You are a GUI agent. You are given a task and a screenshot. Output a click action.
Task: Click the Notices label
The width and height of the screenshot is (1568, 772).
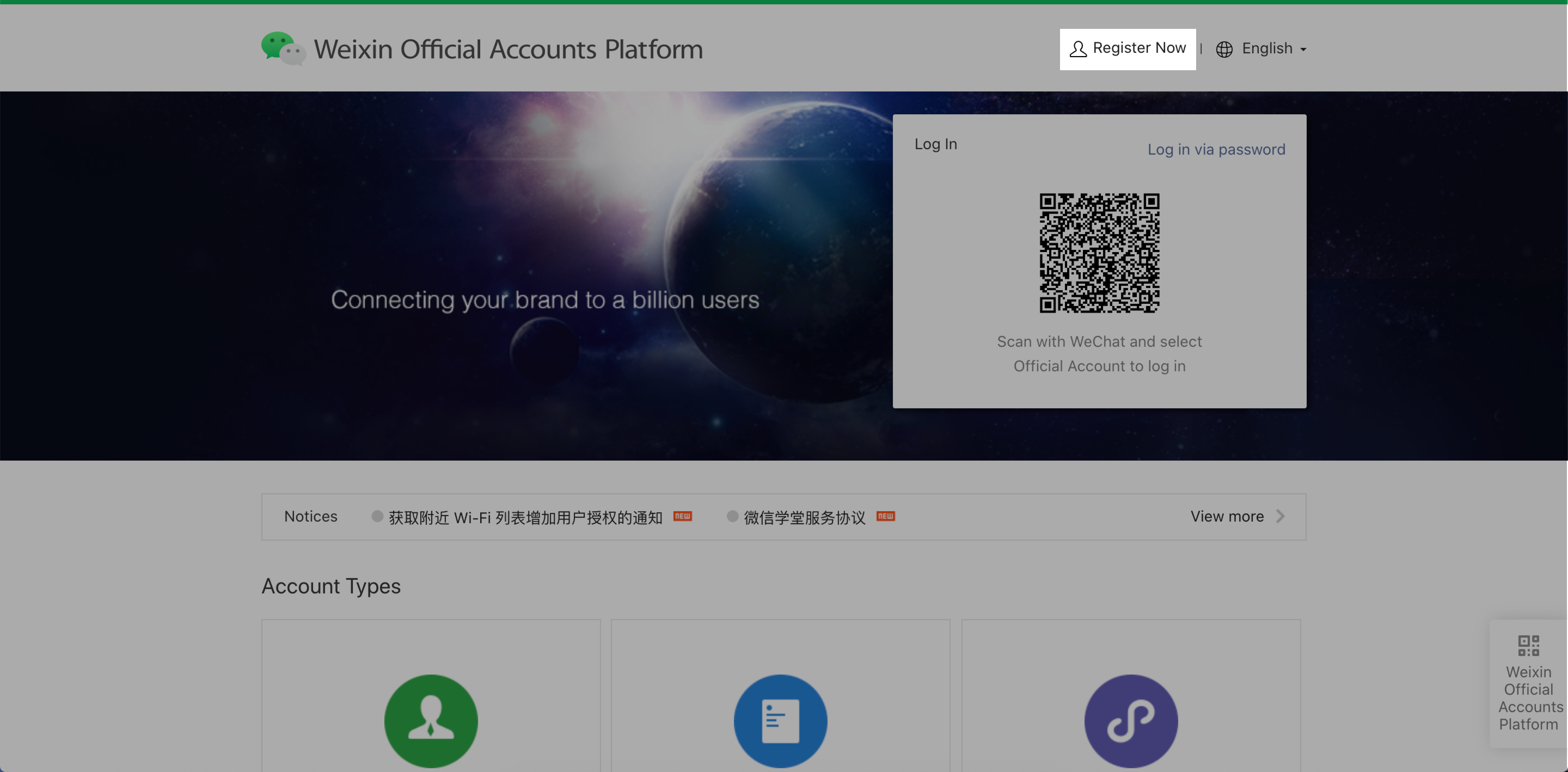pos(310,516)
